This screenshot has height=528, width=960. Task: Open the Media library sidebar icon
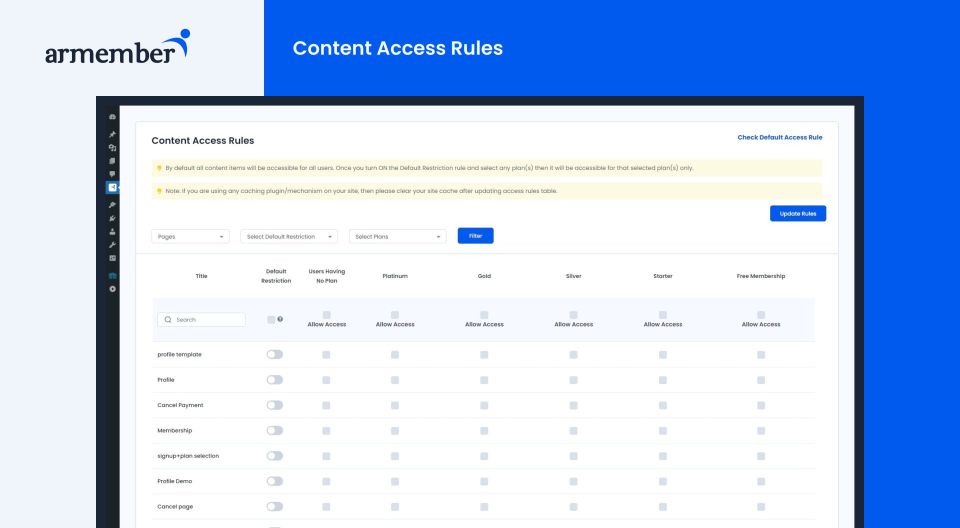coord(113,147)
